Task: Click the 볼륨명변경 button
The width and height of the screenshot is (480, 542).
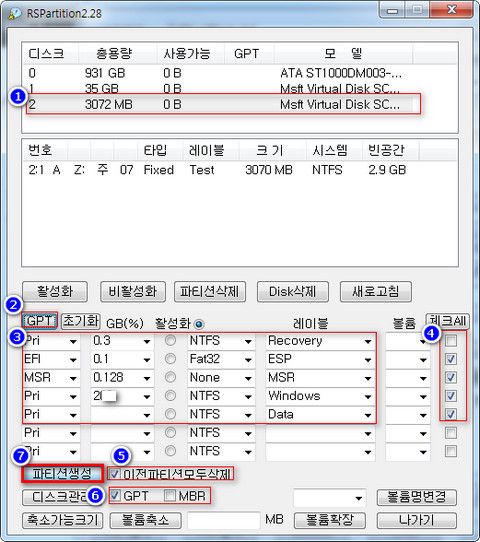Action: point(416,497)
